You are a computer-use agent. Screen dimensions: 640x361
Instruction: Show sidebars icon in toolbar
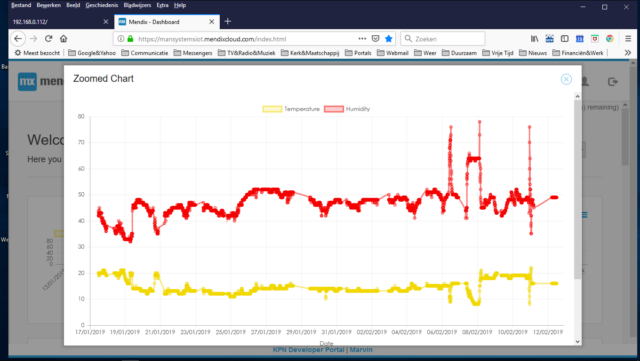[x=564, y=39]
